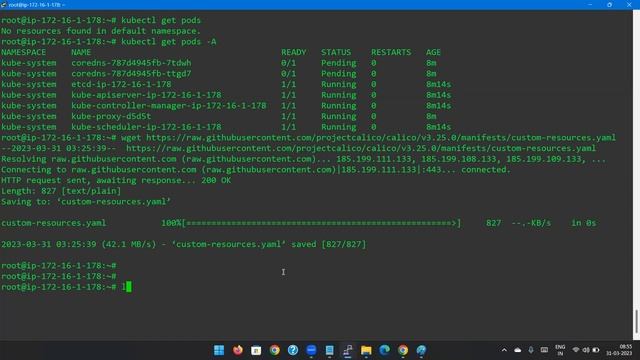Open File Explorer from the taskbar
Image resolution: width=640 pixels, height=360 pixels.
[x=366, y=350]
